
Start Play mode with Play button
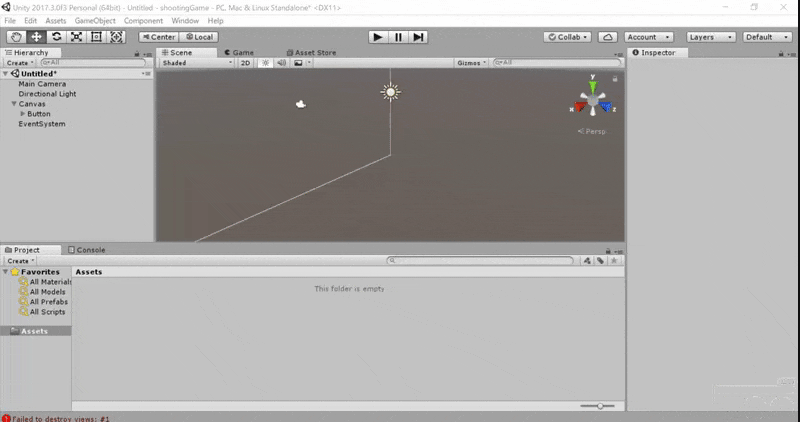pyautogui.click(x=378, y=37)
